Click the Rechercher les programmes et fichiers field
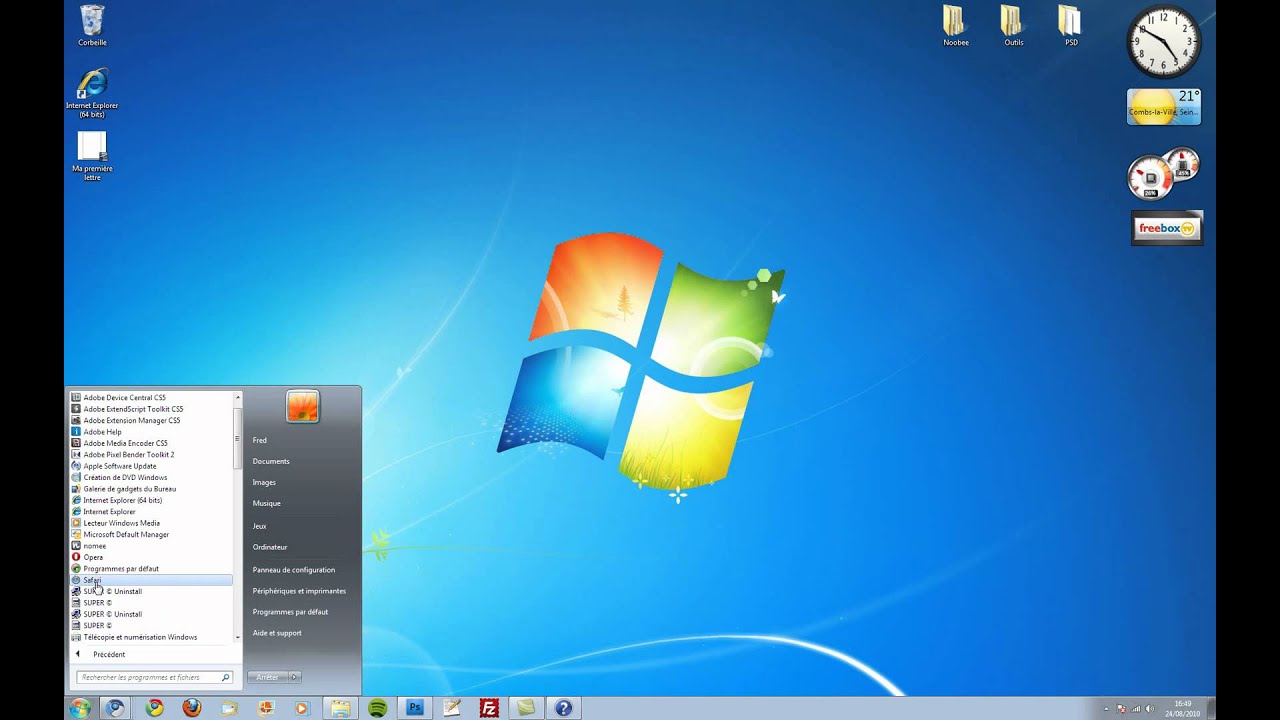This screenshot has width=1280, height=720. (155, 677)
